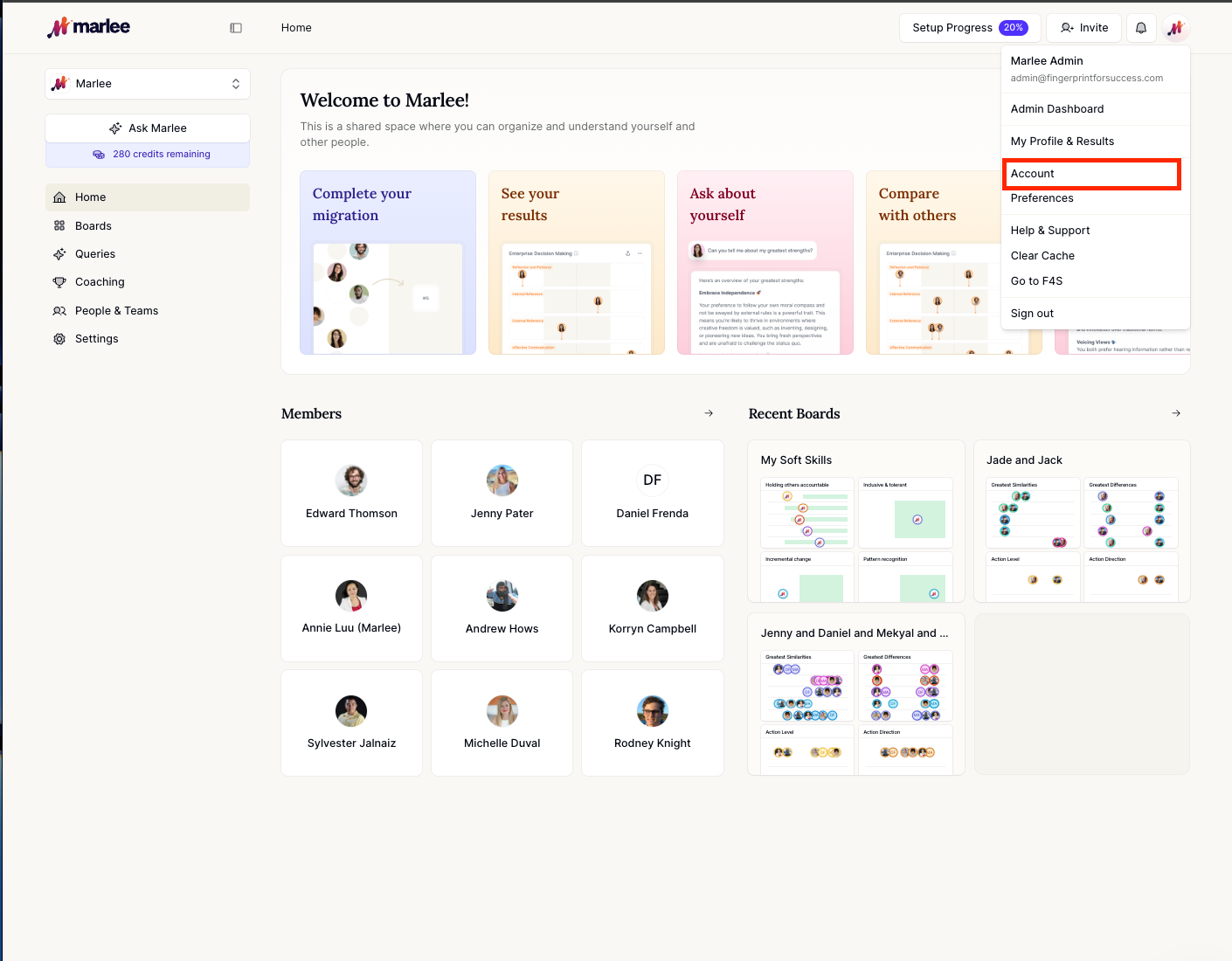1232x961 pixels.
Task: Click the Coaching trophy icon
Action: [59, 282]
